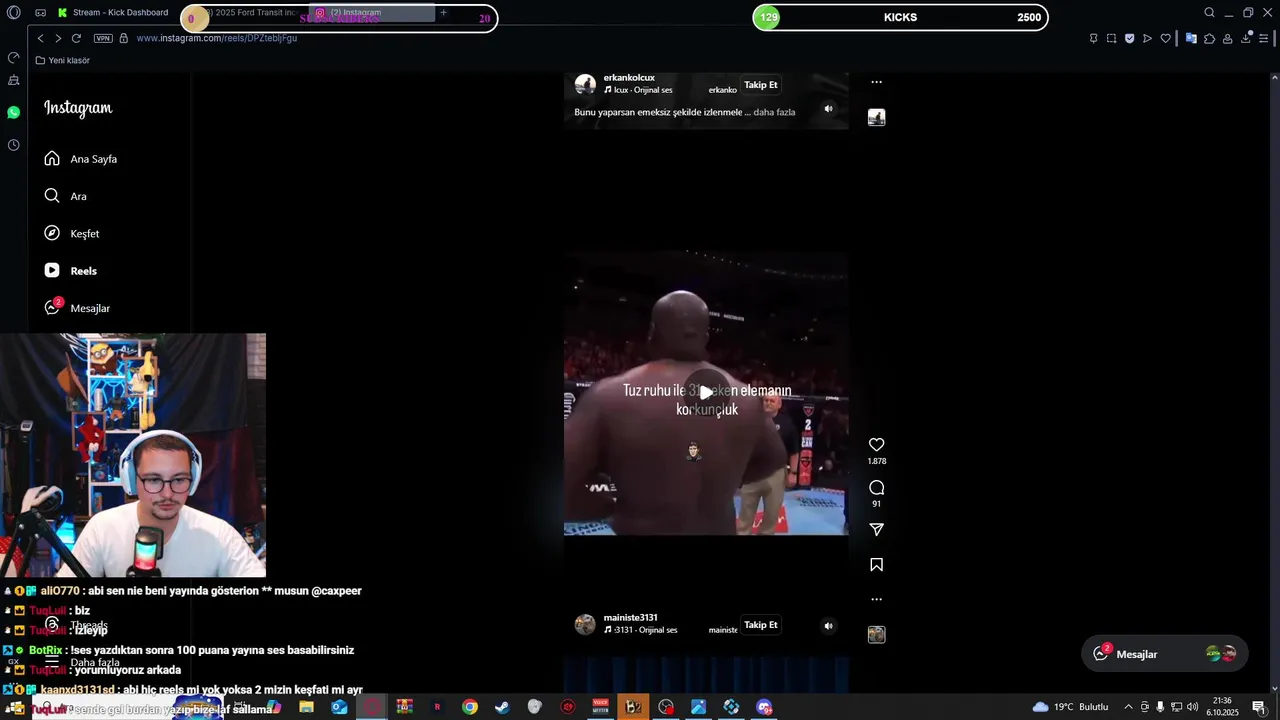Viewport: 1280px width, 720px height.
Task: Go to Keşfet explore page
Action: tap(72, 233)
